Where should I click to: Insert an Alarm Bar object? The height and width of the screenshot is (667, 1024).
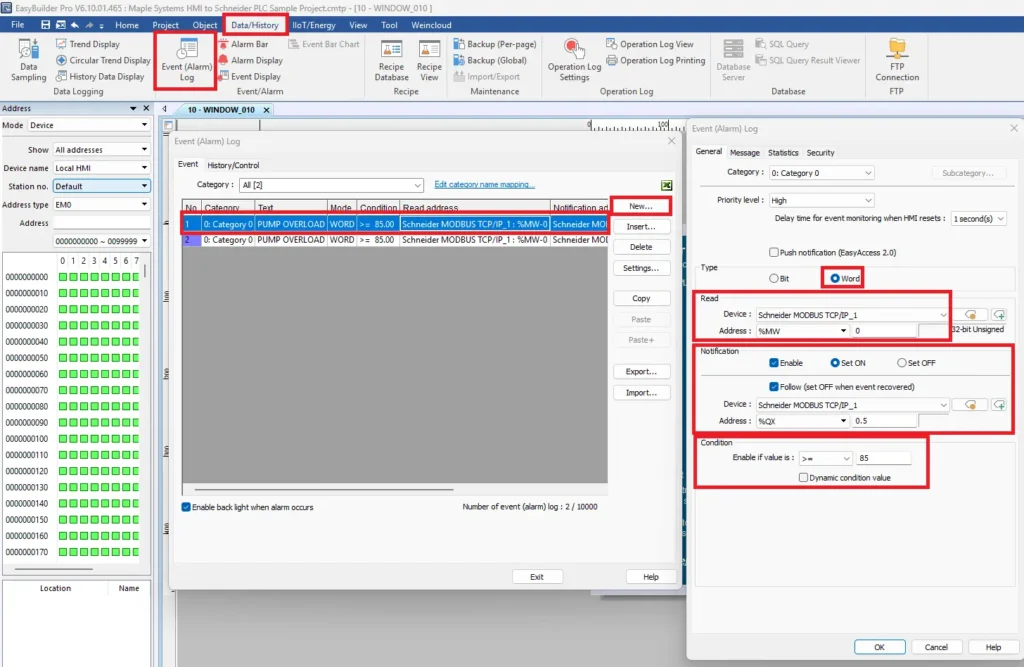click(x=243, y=44)
